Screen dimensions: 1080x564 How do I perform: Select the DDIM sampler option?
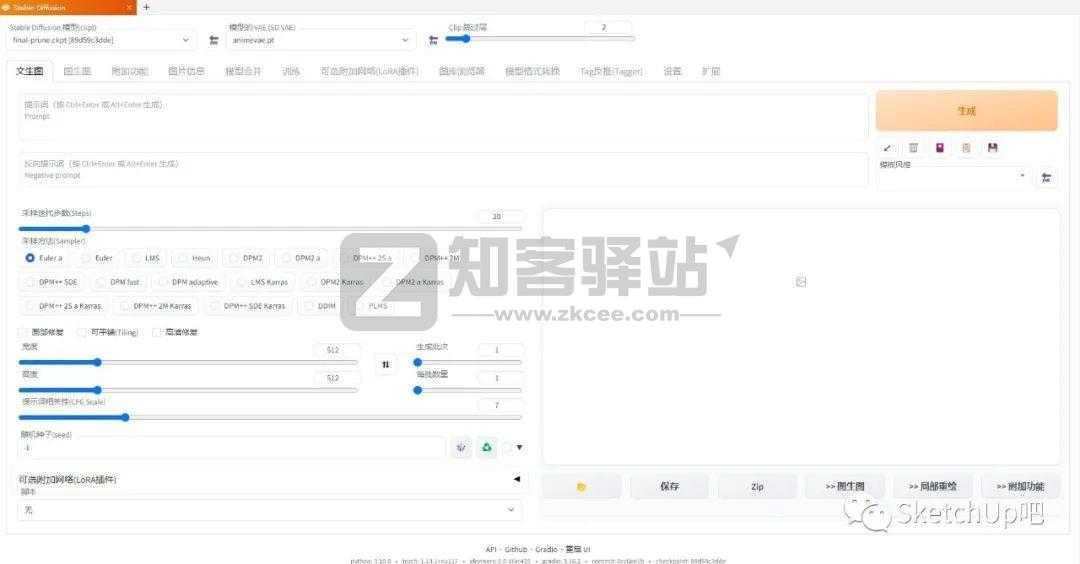click(x=320, y=306)
